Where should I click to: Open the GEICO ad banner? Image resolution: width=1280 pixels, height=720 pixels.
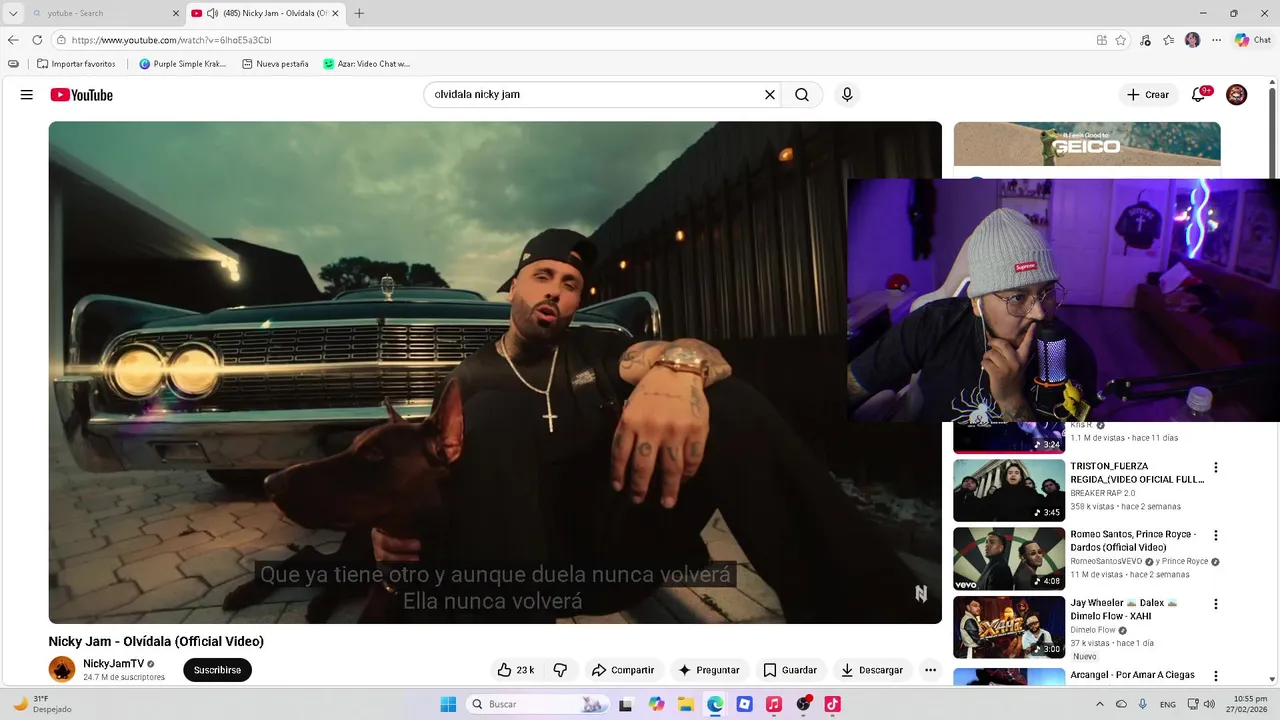[1087, 144]
